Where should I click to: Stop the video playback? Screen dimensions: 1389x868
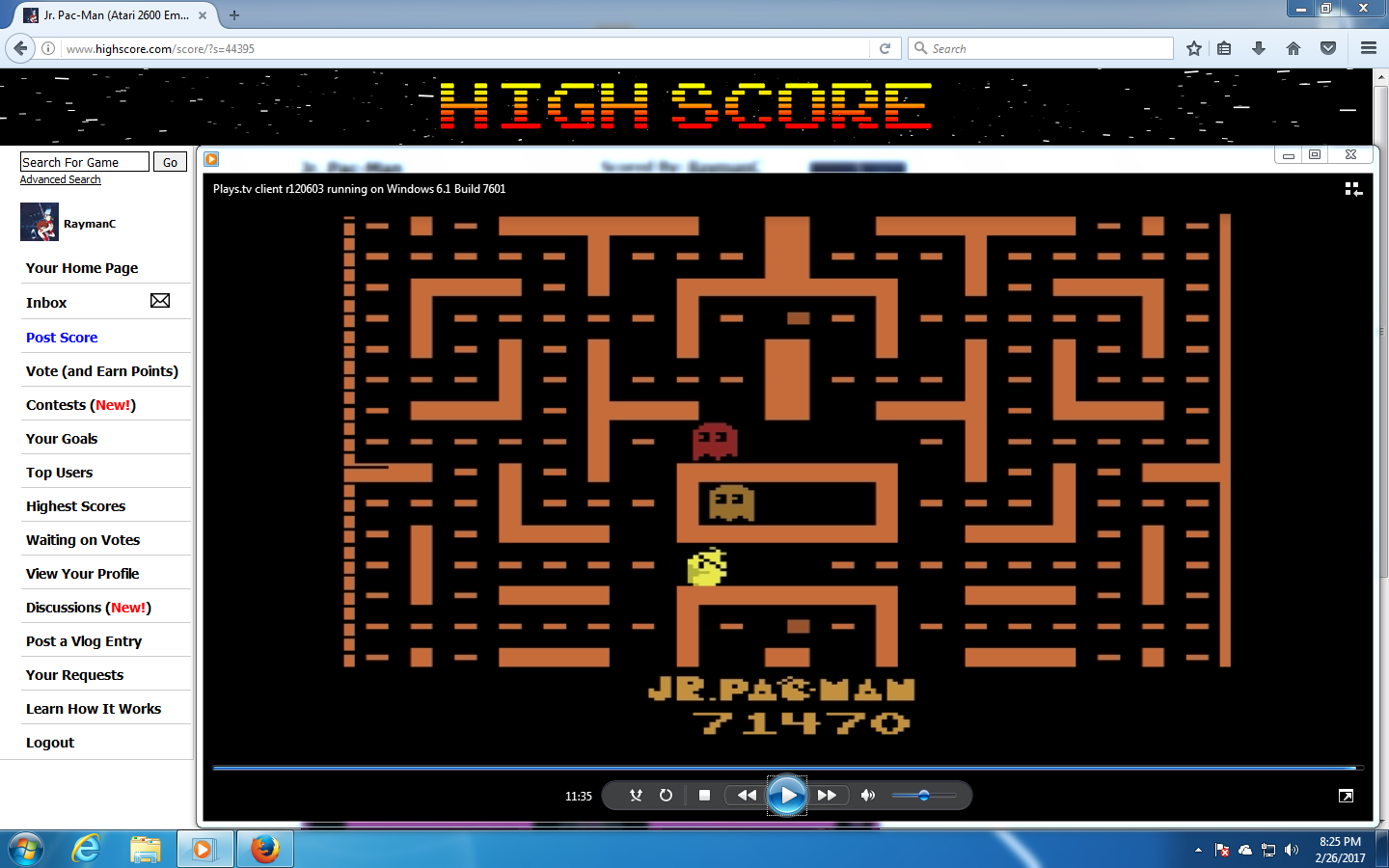coord(704,796)
